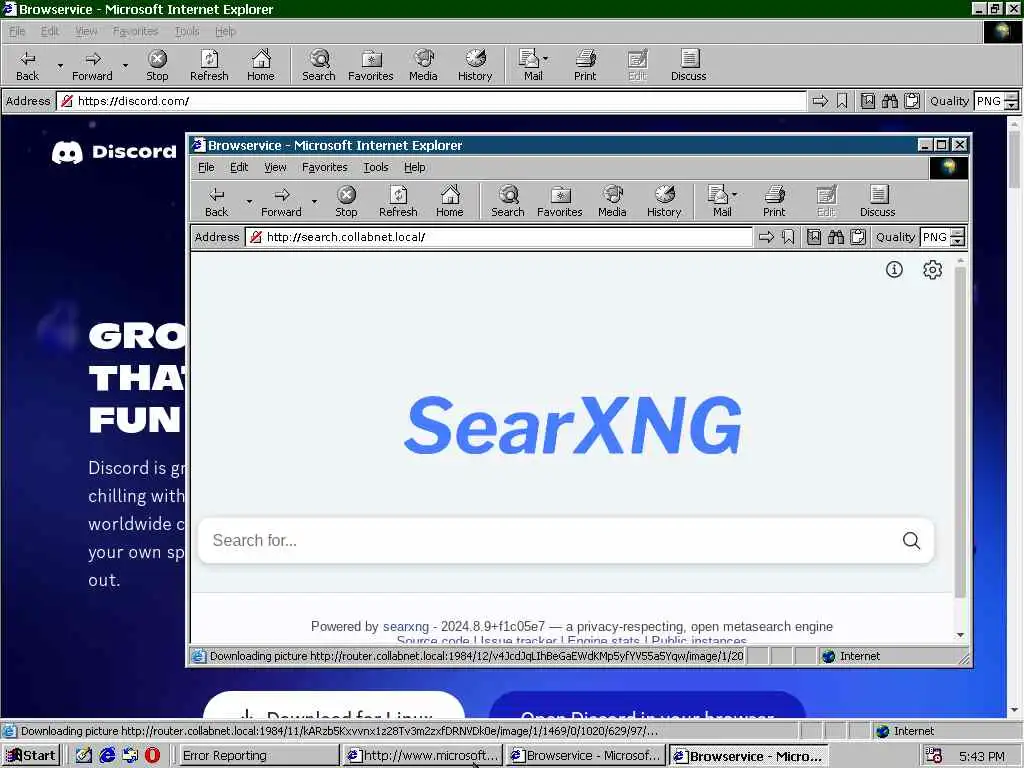This screenshot has height=768, width=1024.
Task: Print from the Discord window toolbar
Action: click(585, 66)
